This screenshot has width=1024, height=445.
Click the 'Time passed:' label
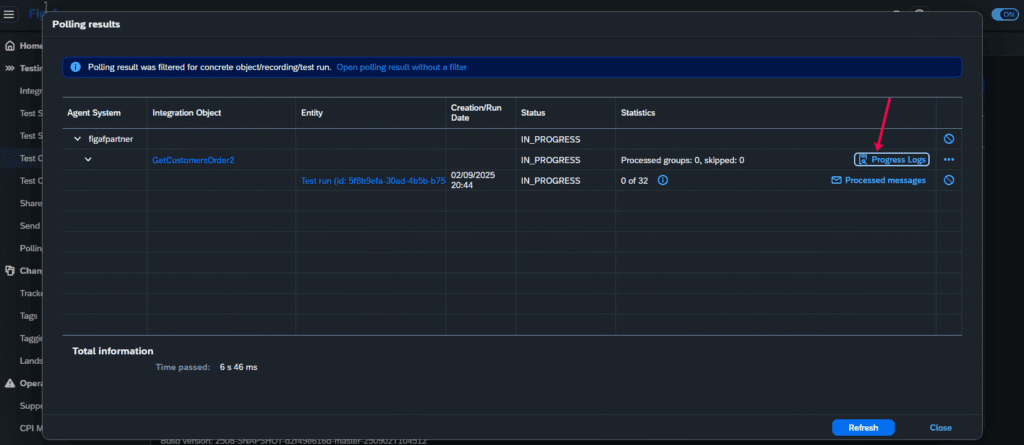(x=183, y=367)
